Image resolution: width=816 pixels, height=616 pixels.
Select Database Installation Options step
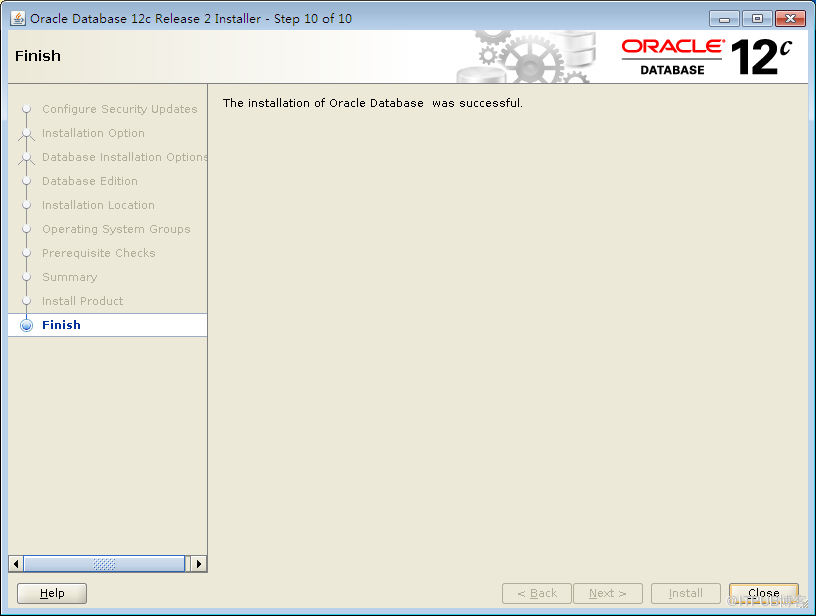[x=124, y=157]
